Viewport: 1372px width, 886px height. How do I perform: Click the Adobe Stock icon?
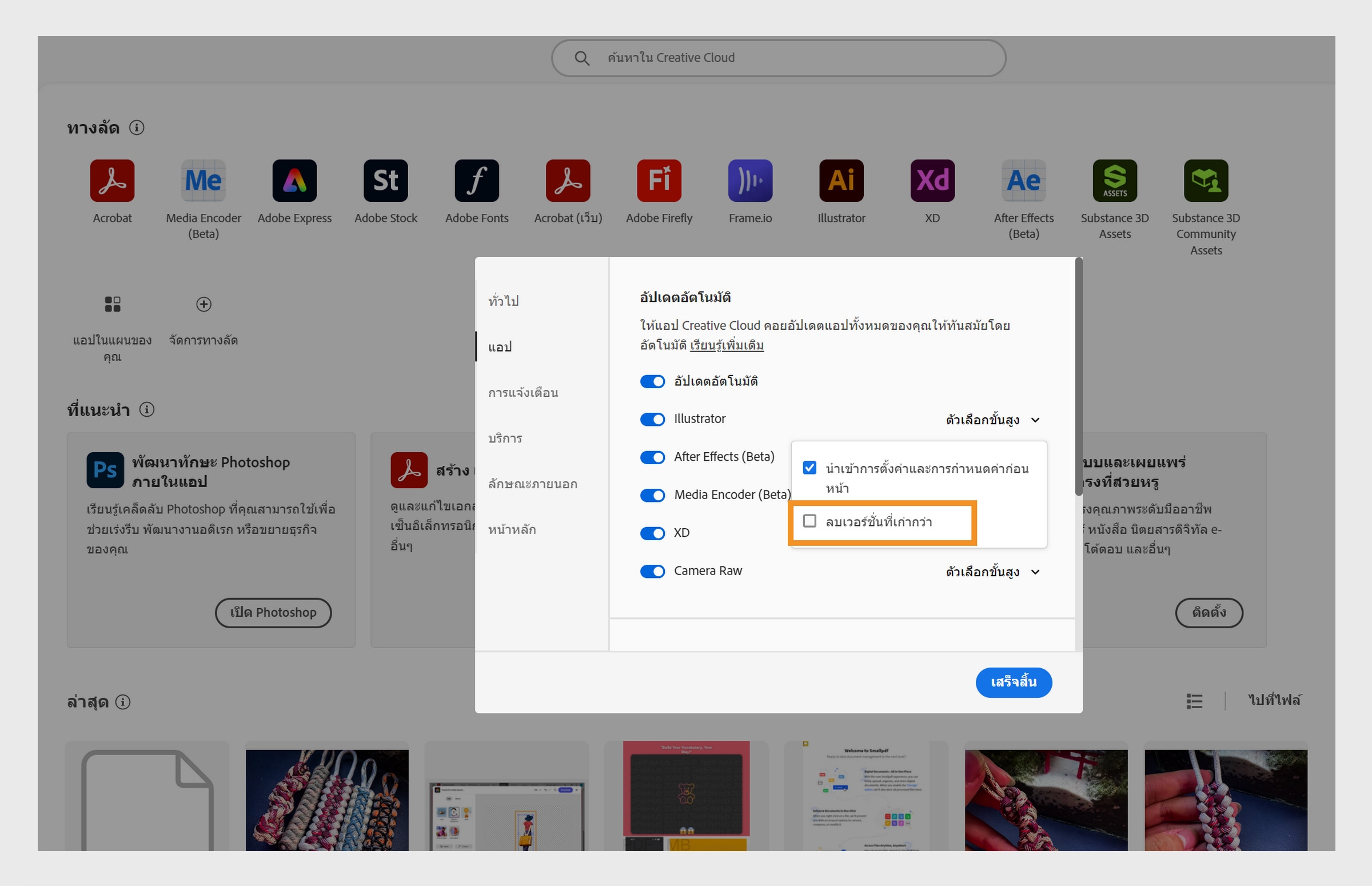click(x=385, y=181)
